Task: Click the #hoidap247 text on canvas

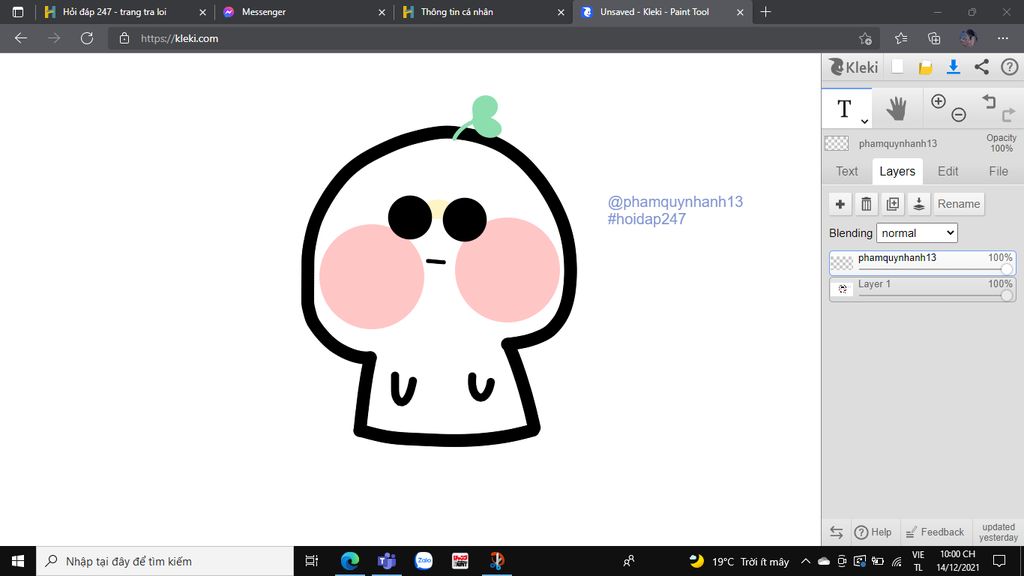Action: point(647,219)
